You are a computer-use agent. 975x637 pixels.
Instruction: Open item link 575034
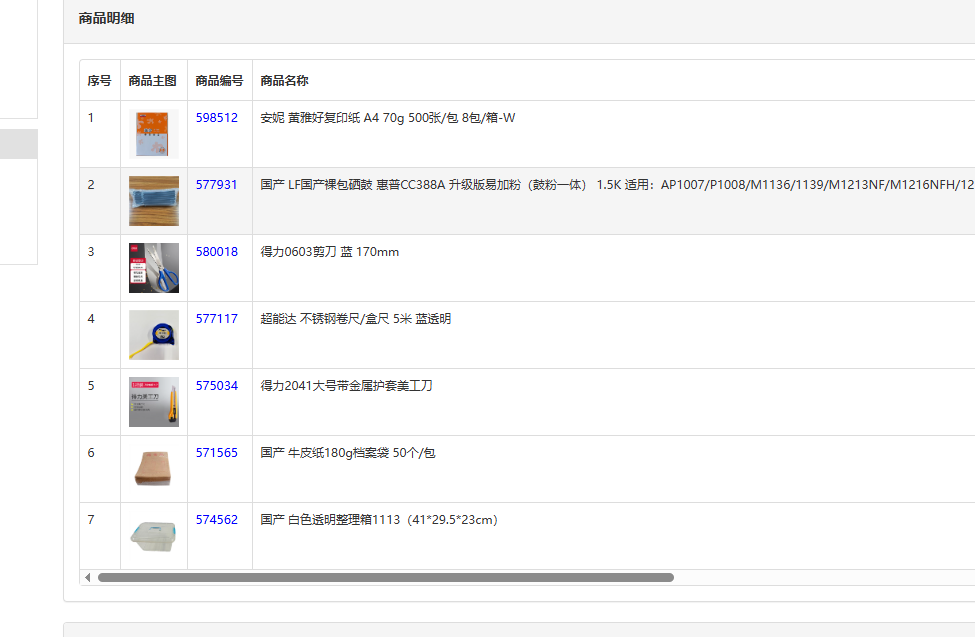[217, 386]
